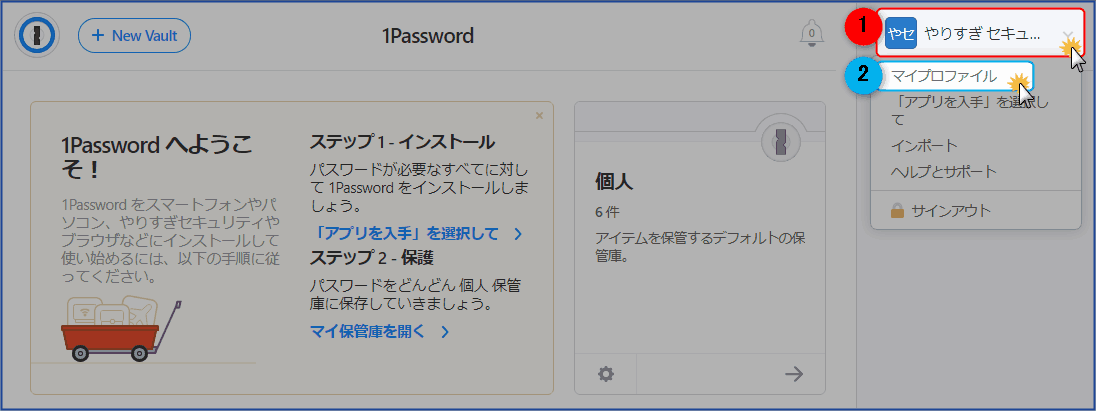Click the vault keyhole icon on 個人 card
This screenshot has width=1096, height=411.
tap(781, 141)
